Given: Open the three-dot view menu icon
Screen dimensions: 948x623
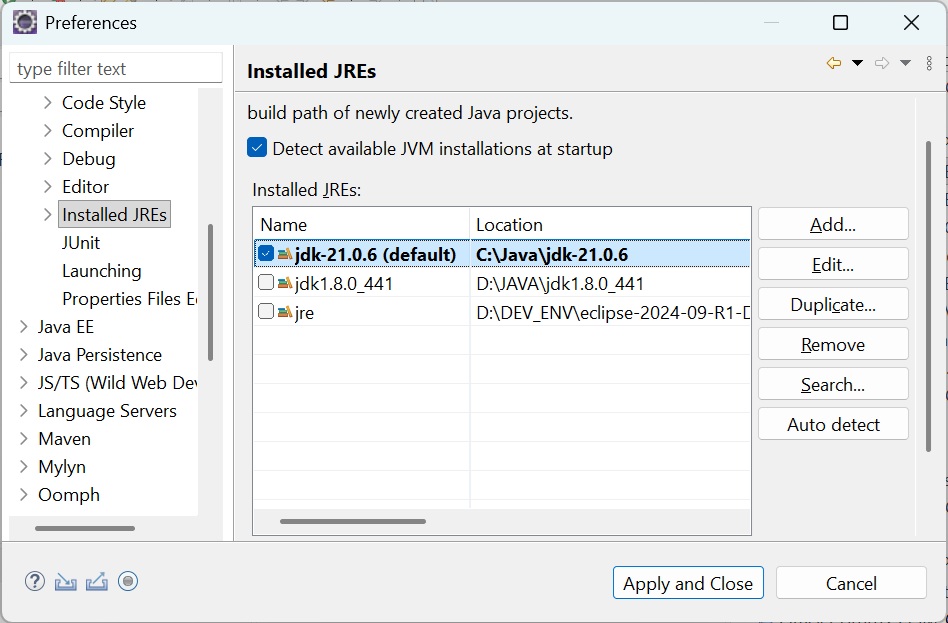Looking at the screenshot, I should 929,63.
